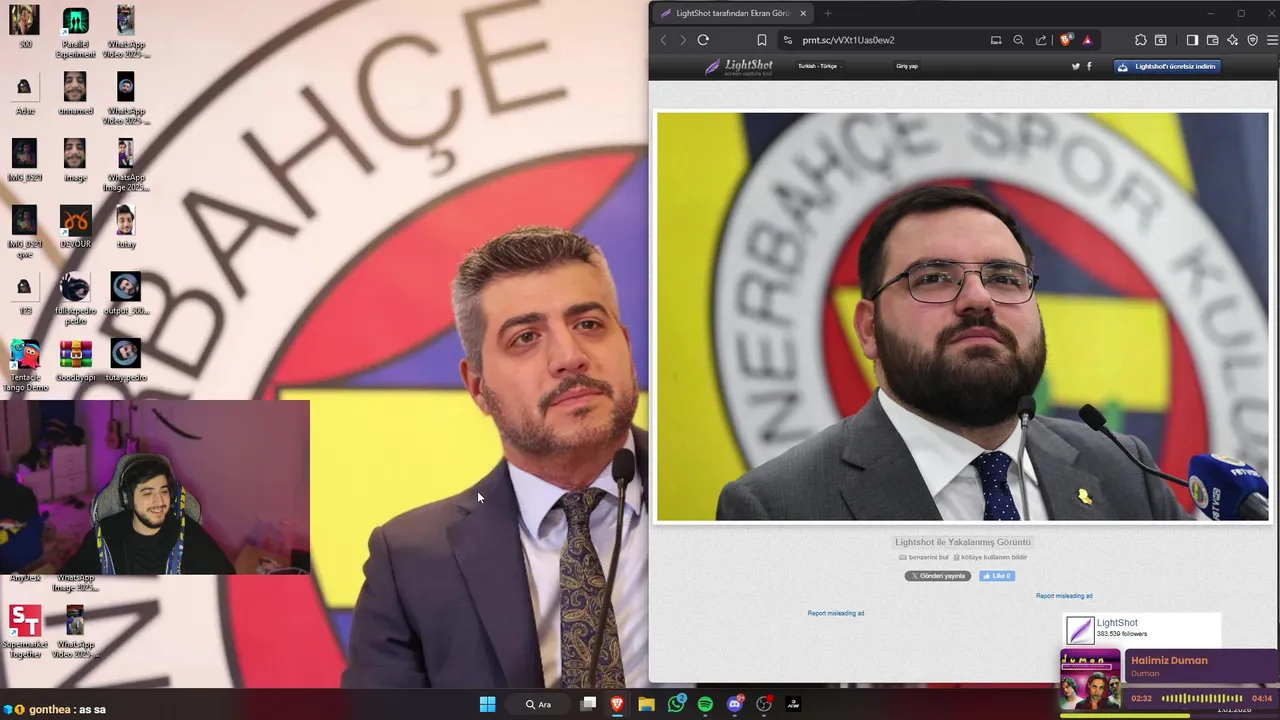Open Windows Start menu

point(487,704)
